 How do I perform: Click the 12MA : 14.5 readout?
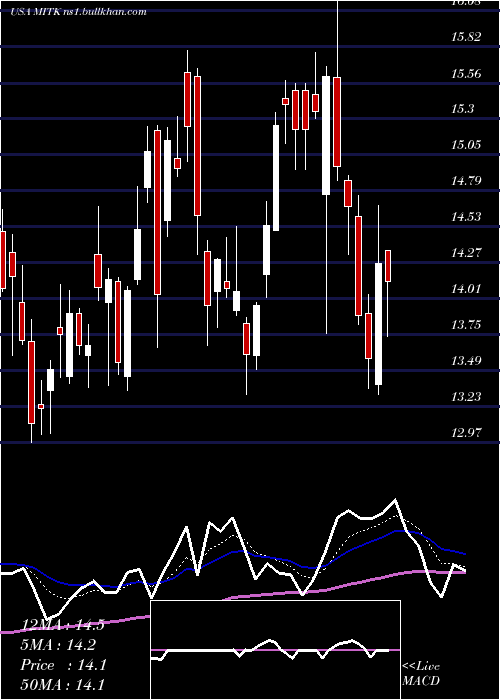(x=63, y=624)
